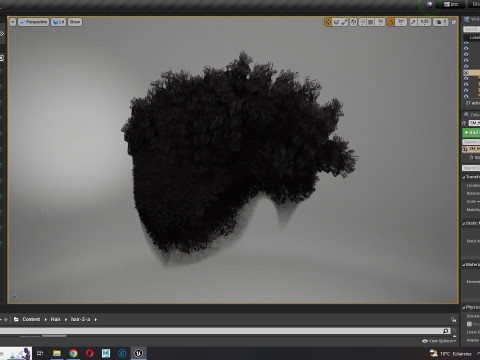The height and width of the screenshot is (360, 480).
Task: Open grid snap size value dropdown
Action: point(380,22)
